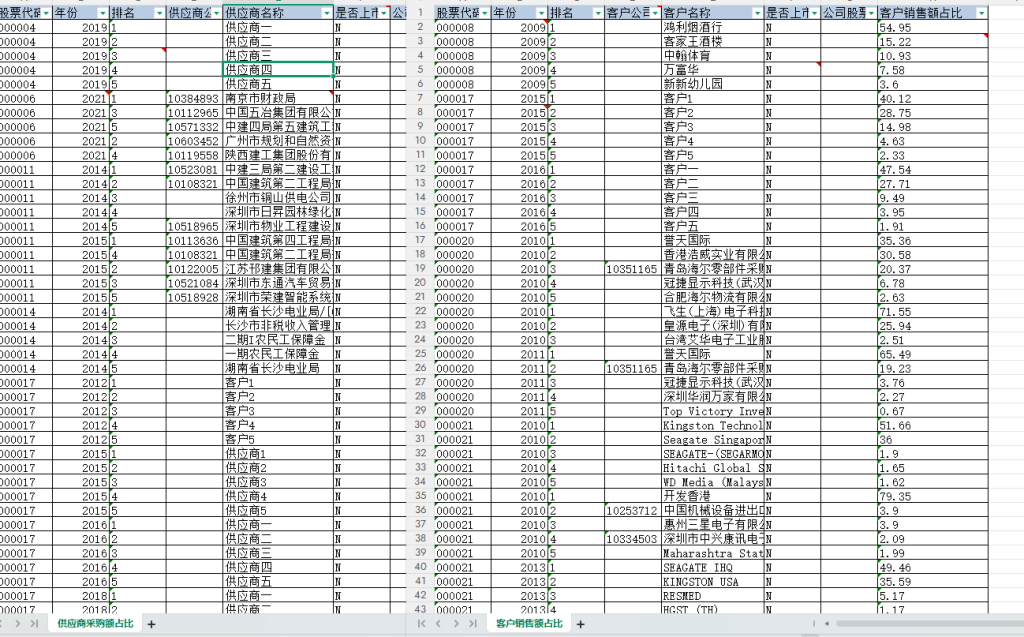This screenshot has height=637, width=1024.
Task: Click the first-sheet navigation icon in left window
Action: (x=3, y=624)
